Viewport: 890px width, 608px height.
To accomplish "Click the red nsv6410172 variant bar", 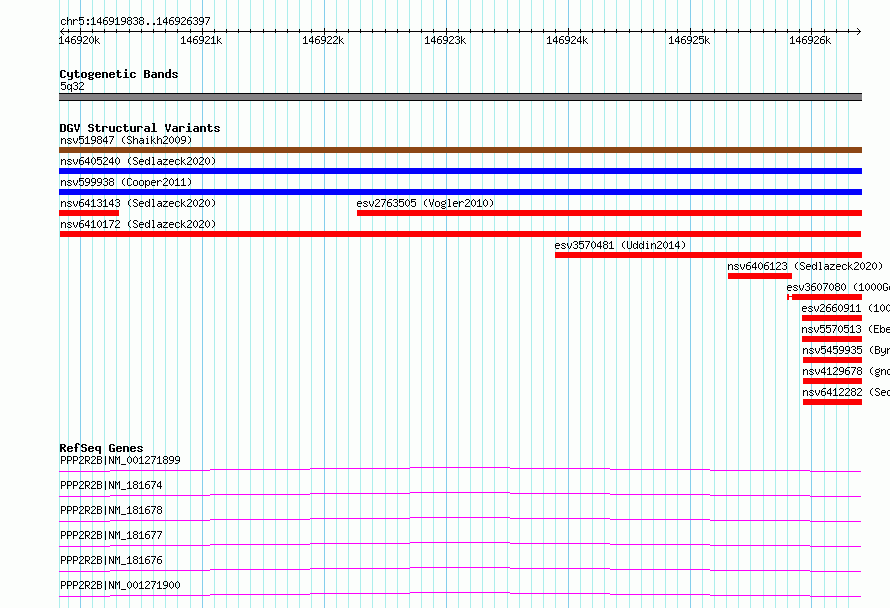I will (x=460, y=234).
